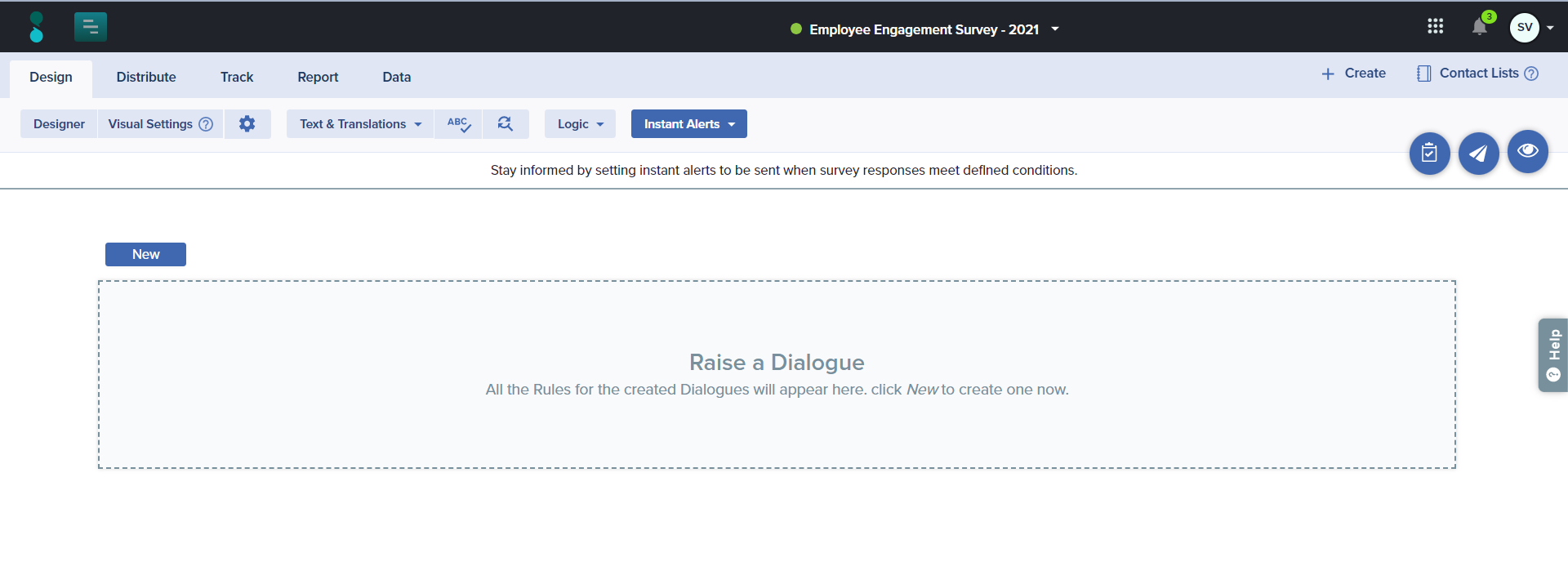This screenshot has height=562, width=1568.
Task: Go to the Report tab
Action: click(x=318, y=77)
